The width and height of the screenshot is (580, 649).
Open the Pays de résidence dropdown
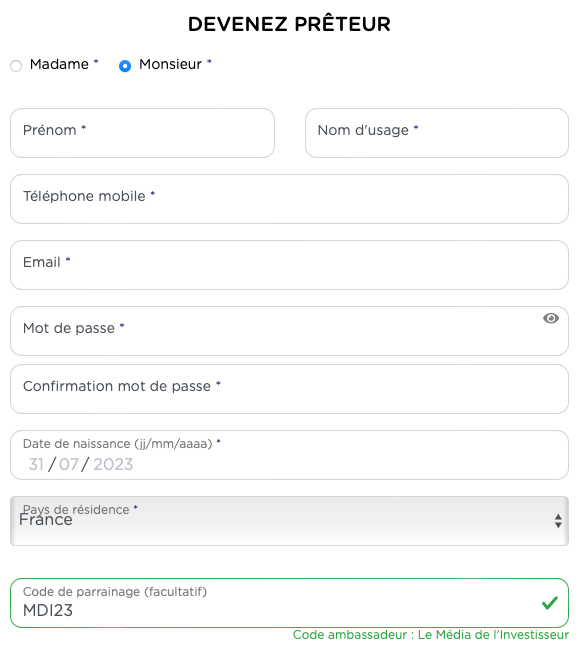pyautogui.click(x=289, y=521)
